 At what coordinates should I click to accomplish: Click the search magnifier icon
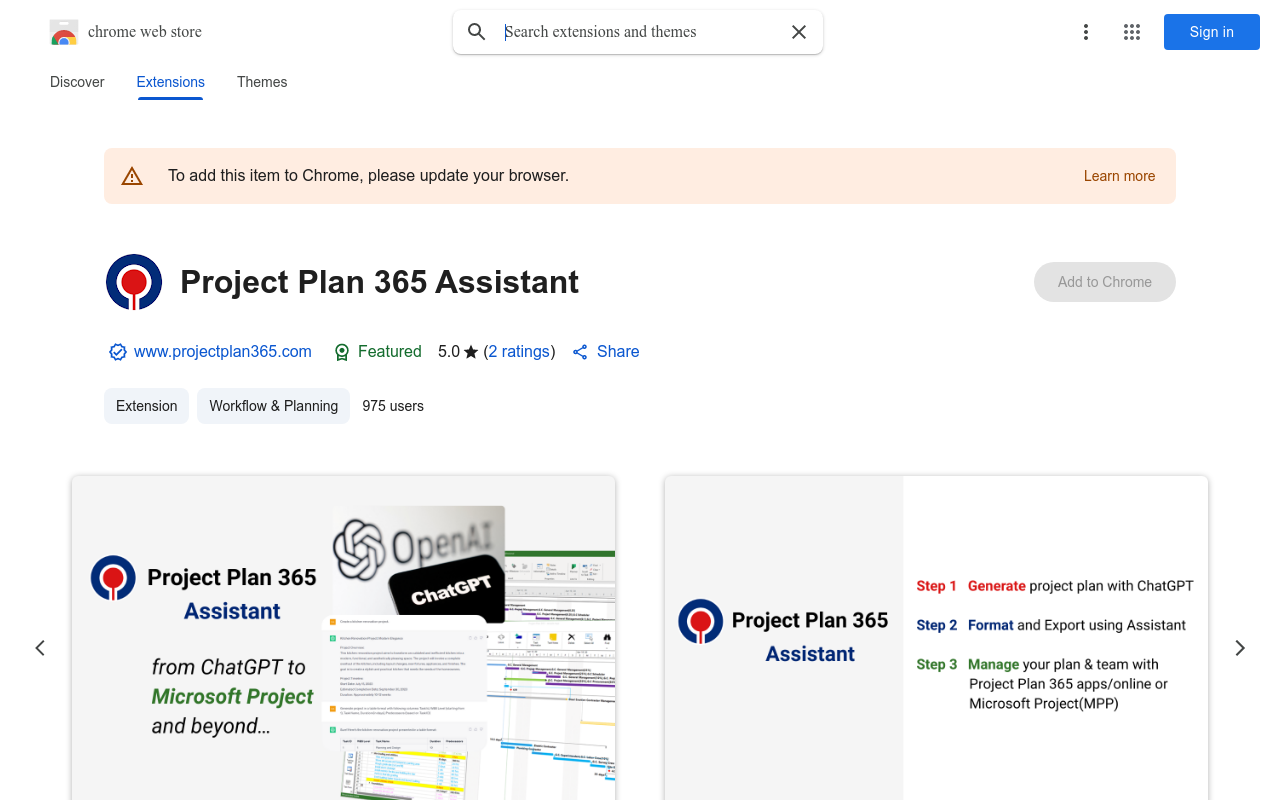[477, 32]
